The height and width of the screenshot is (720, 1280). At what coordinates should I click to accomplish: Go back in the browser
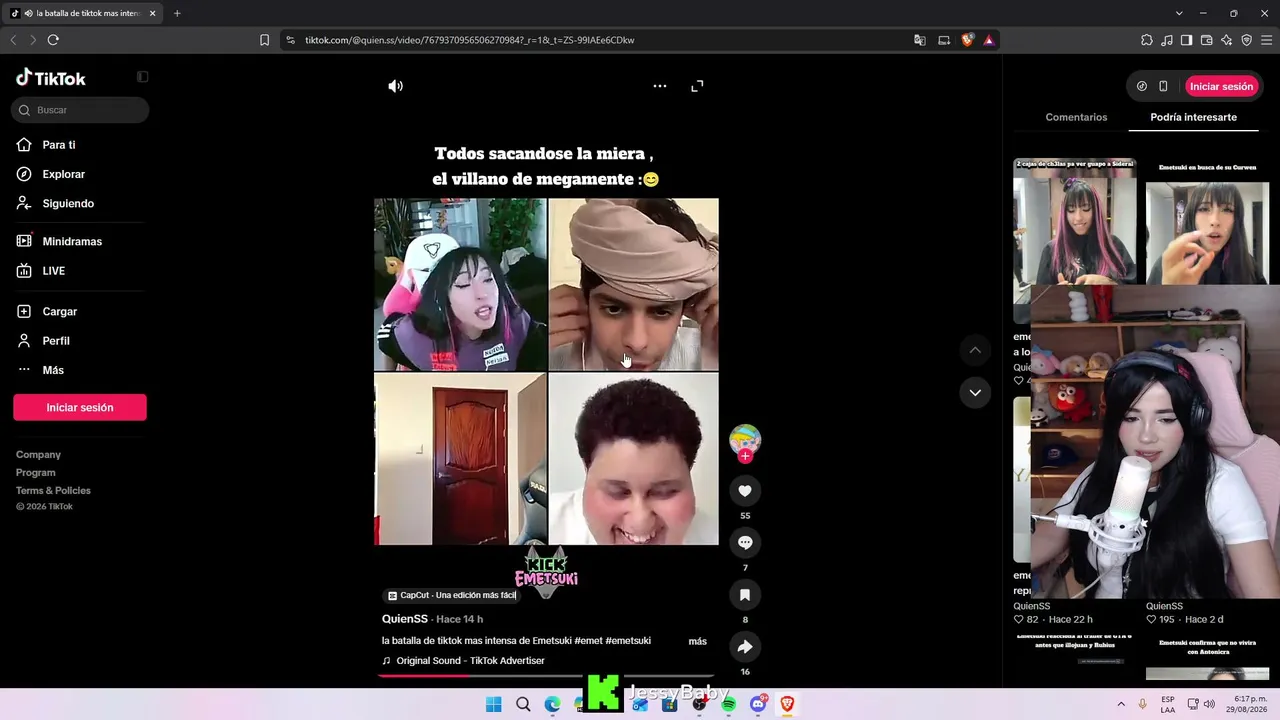pos(13,40)
